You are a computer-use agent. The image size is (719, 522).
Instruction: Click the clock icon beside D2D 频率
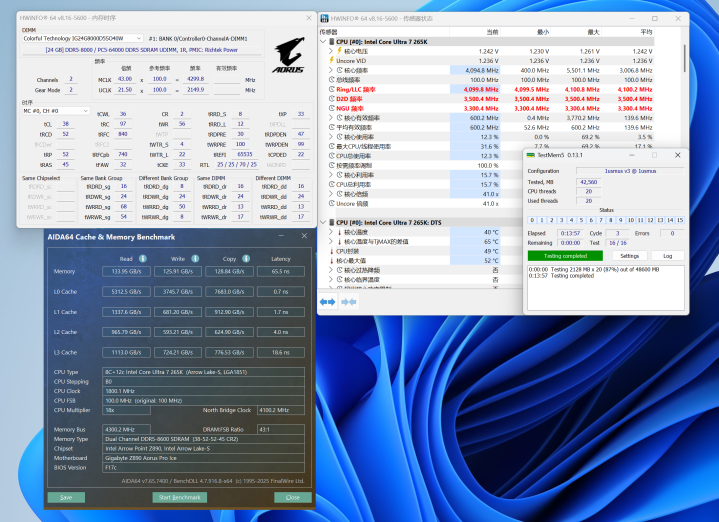332,99
